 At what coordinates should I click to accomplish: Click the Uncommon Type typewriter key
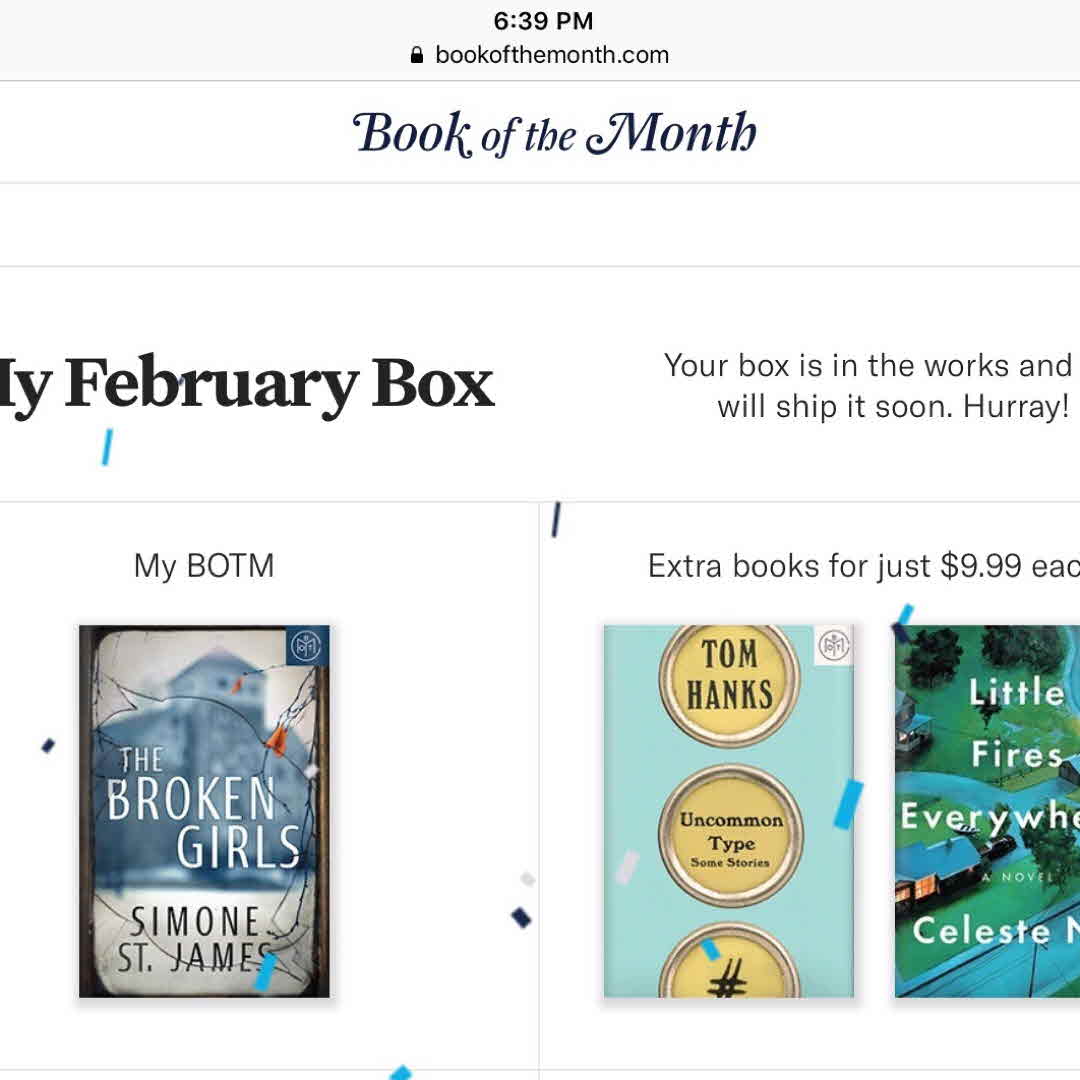point(731,836)
